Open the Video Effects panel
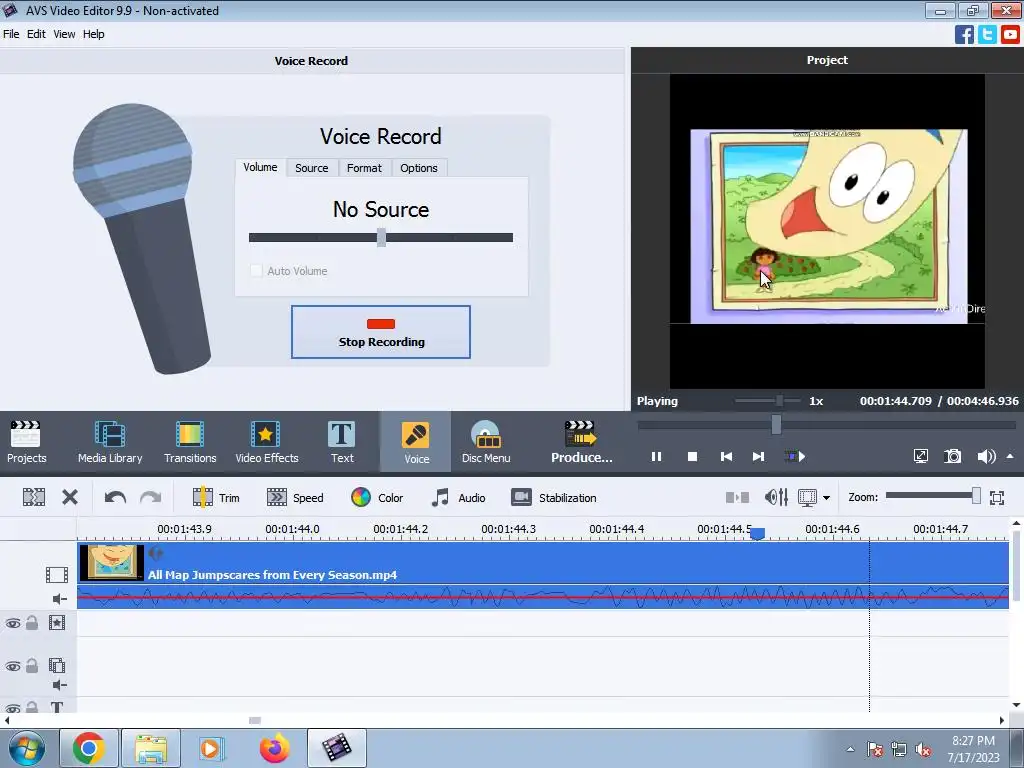 click(266, 442)
